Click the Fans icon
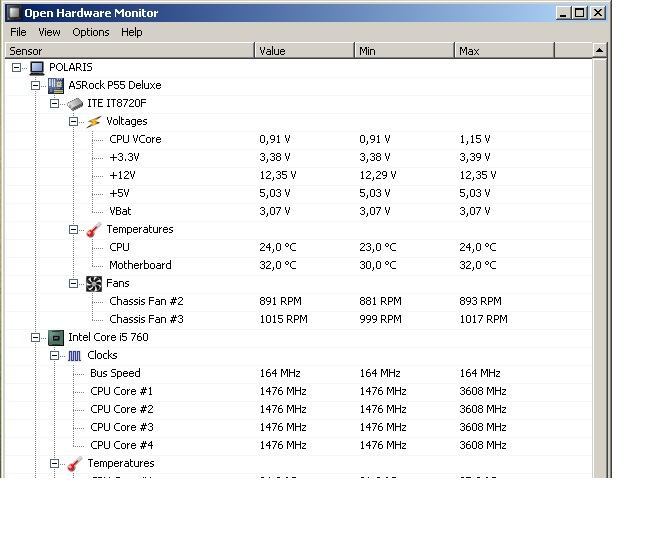This screenshot has height=539, width=657. coord(94,284)
